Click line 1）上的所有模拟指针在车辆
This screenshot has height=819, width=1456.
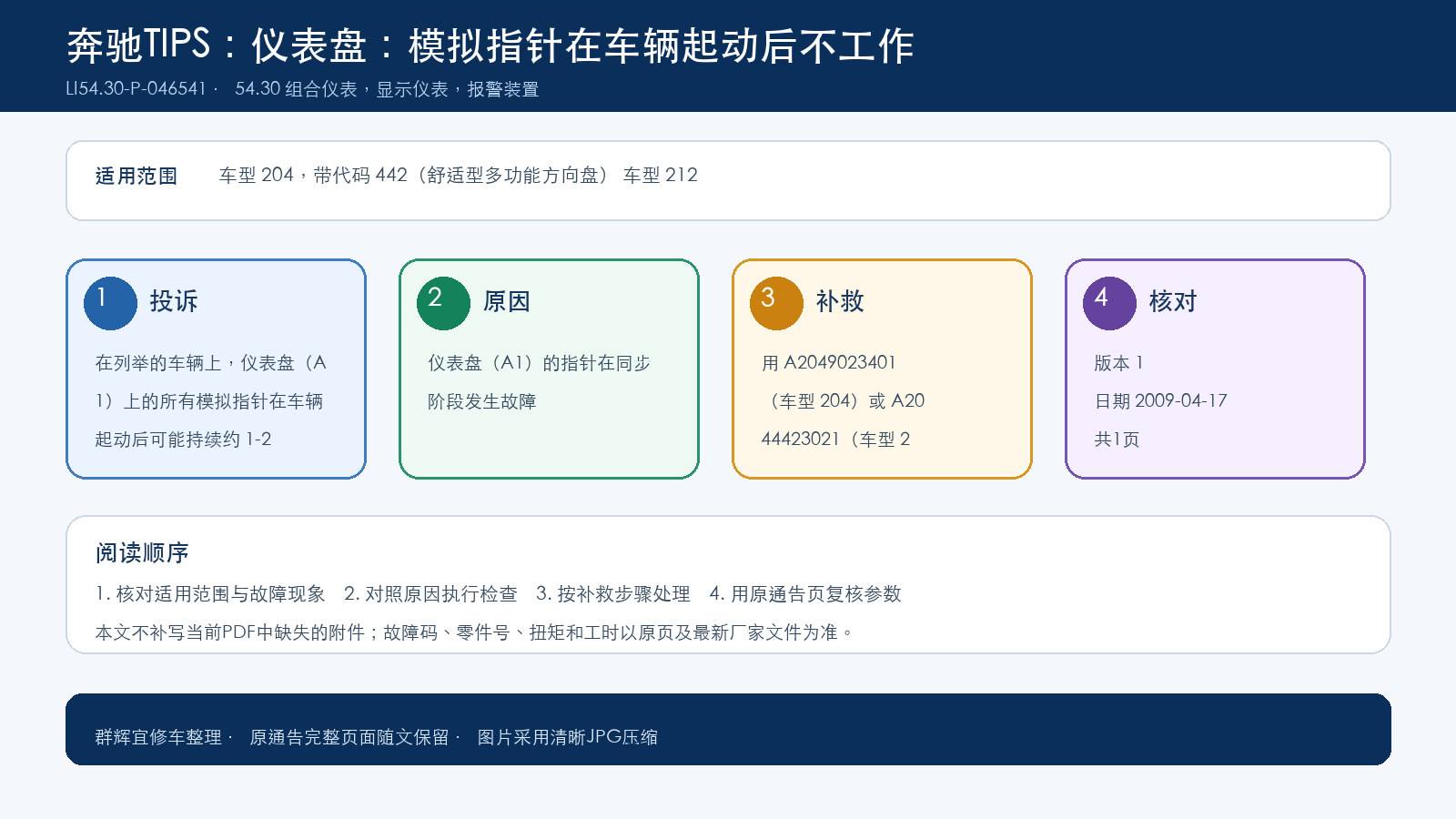(209, 401)
